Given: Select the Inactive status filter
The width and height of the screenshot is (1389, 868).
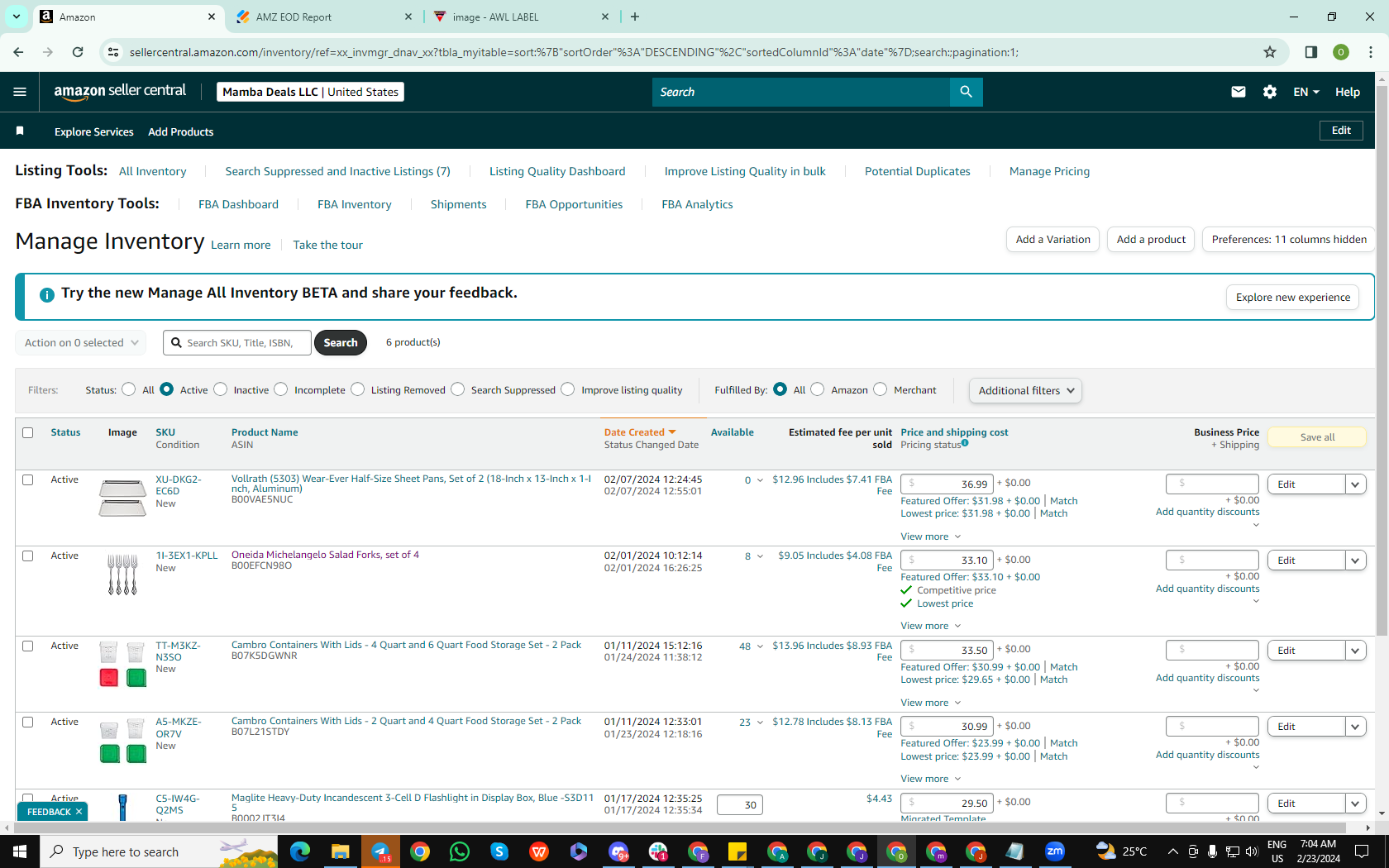Looking at the screenshot, I should (x=220, y=389).
